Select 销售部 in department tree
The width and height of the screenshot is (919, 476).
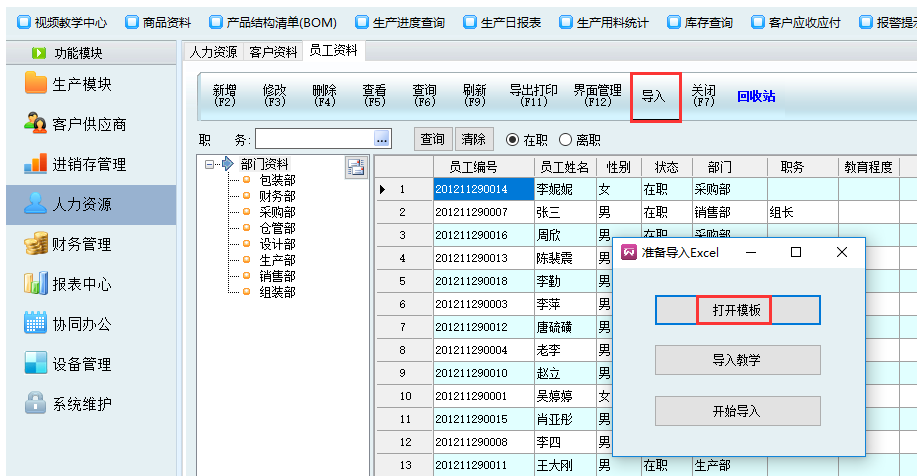[277, 276]
